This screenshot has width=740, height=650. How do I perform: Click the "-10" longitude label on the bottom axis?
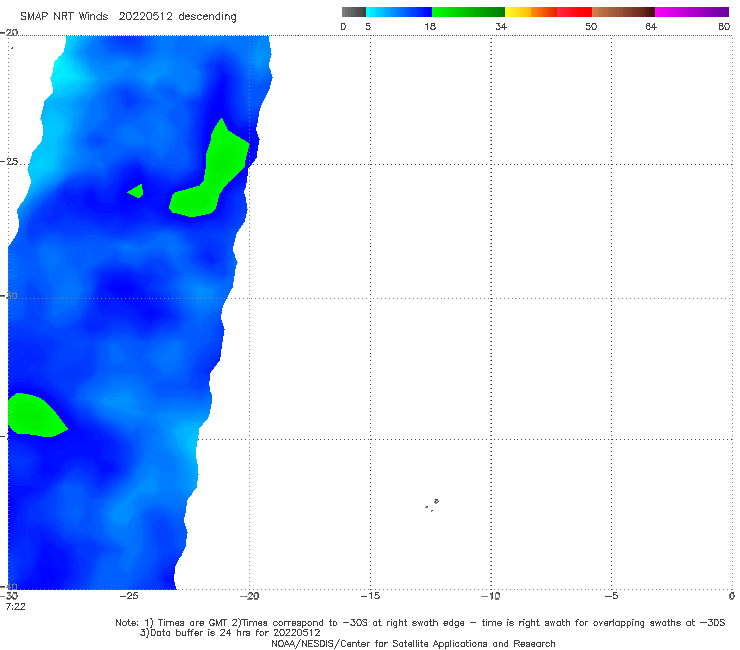click(x=491, y=596)
